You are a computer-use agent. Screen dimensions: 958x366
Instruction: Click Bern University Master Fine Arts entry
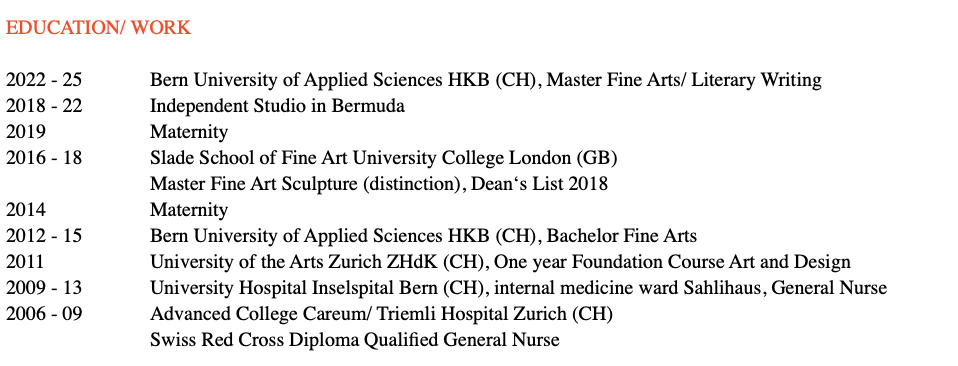click(486, 80)
